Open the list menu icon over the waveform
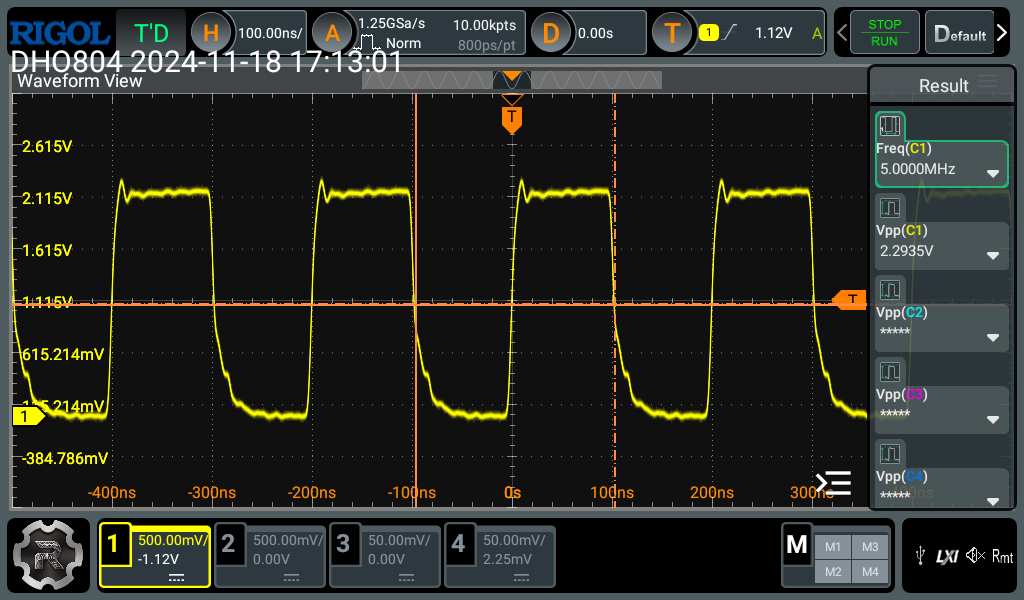Screen dimensions: 1024x600 click(x=833, y=483)
